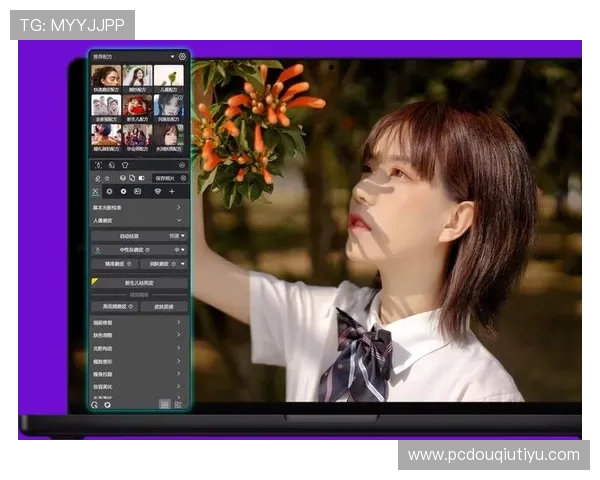The height and width of the screenshot is (480, 600).
Task: Click the slider below 新生儿肤亮度
Action: coord(139,295)
